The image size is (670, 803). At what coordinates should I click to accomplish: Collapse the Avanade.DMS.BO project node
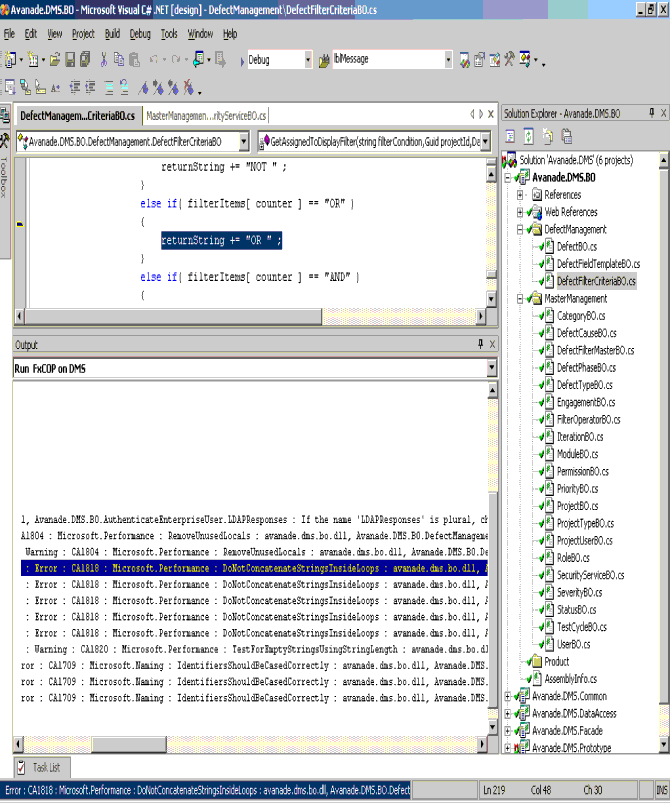coord(508,178)
